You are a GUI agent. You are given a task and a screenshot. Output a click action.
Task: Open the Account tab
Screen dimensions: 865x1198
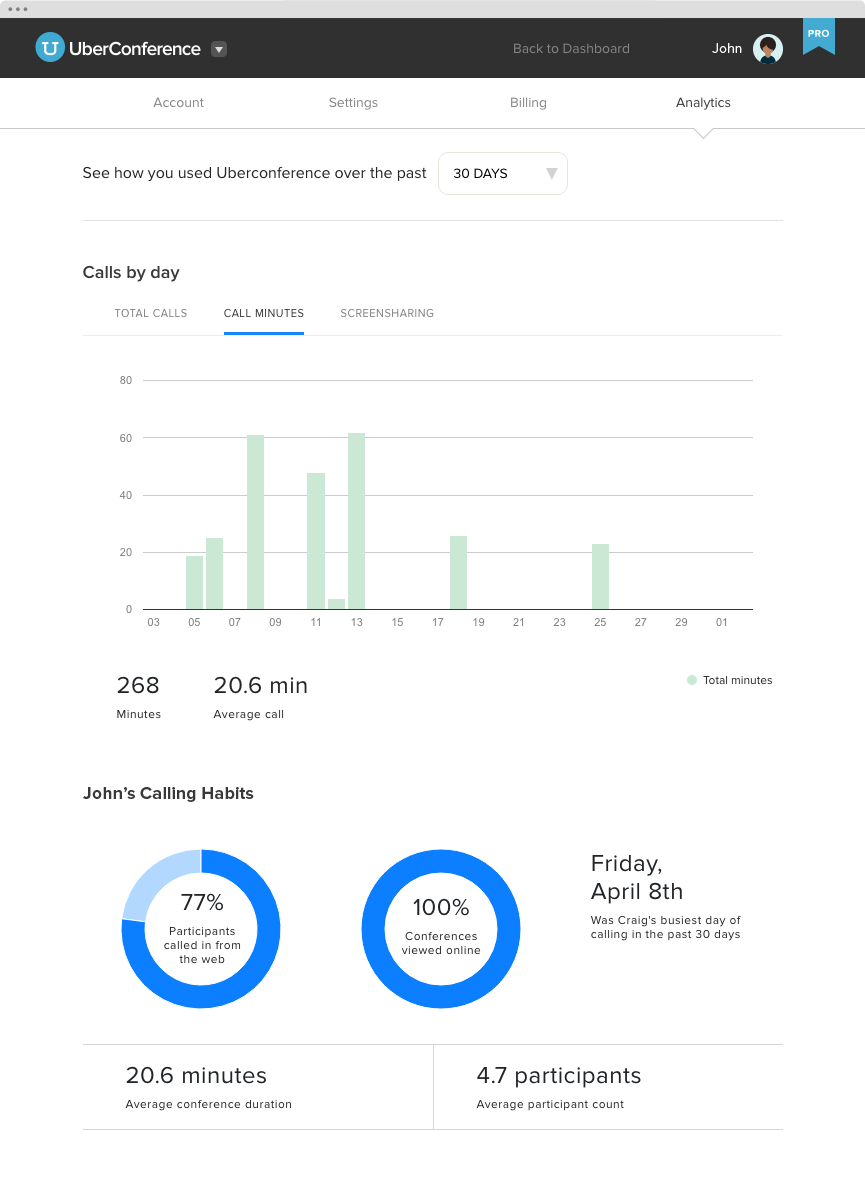(x=178, y=102)
